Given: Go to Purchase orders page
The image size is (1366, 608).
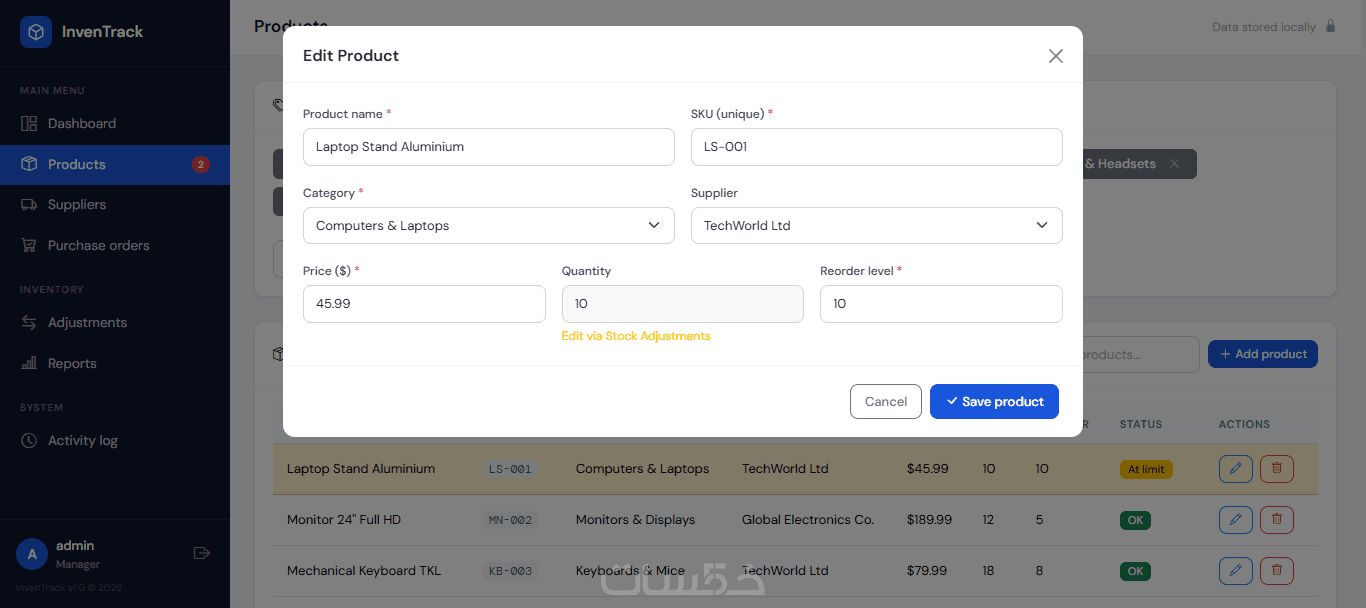Looking at the screenshot, I should [x=98, y=246].
